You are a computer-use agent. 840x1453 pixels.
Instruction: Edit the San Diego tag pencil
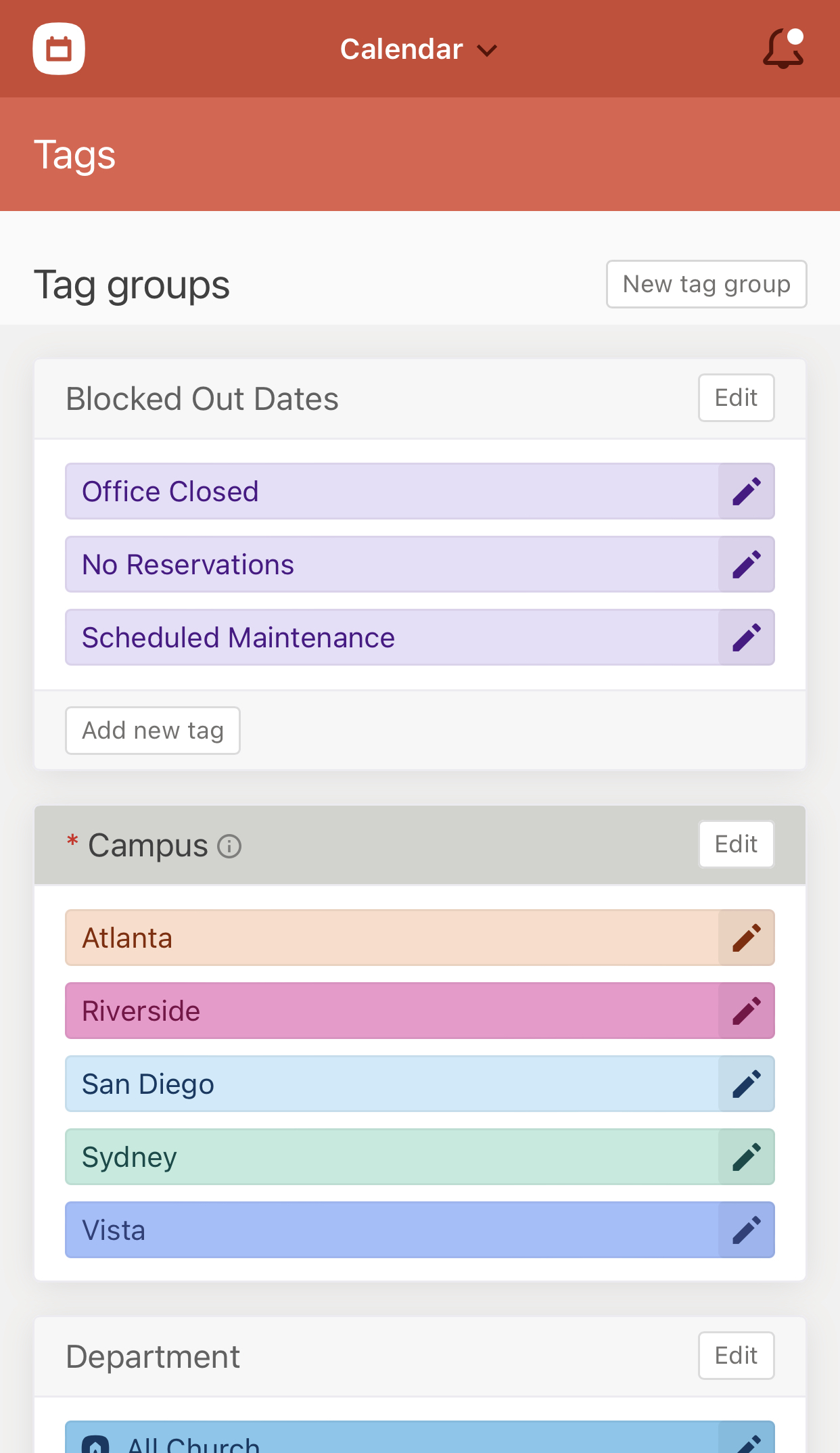[747, 1084]
